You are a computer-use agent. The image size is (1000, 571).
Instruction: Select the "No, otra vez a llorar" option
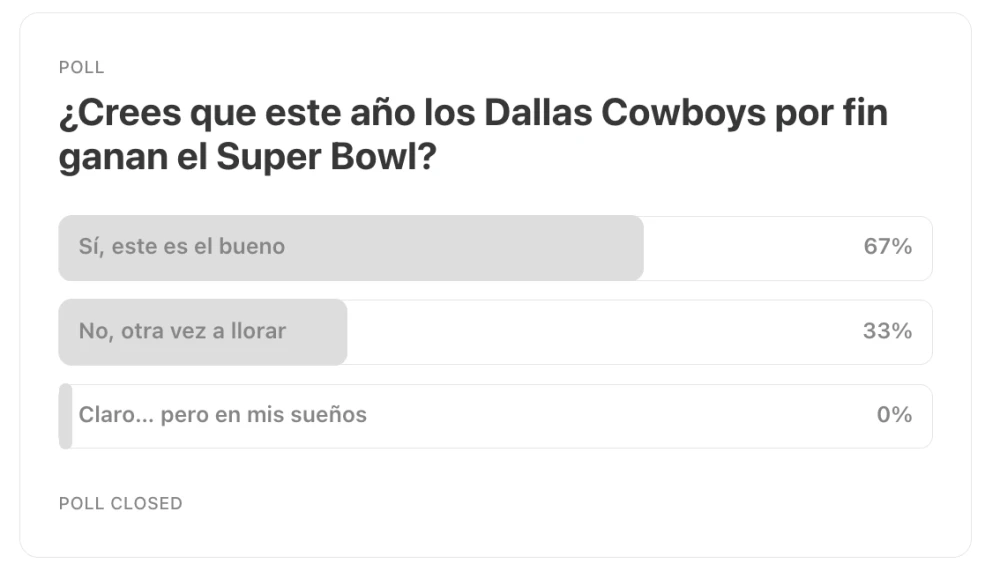tap(182, 331)
